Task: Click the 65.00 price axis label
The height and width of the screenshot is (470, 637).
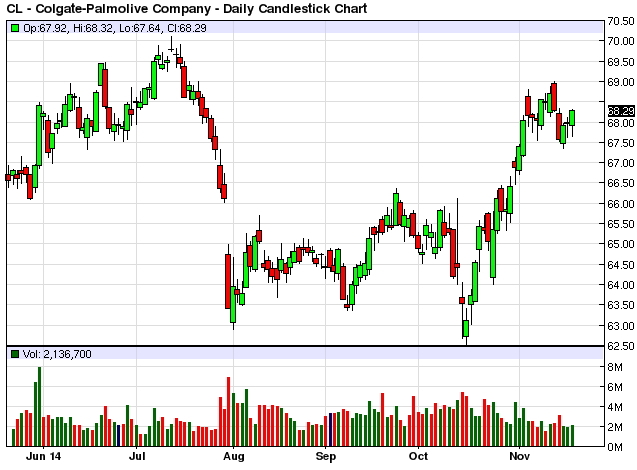Action: click(x=620, y=244)
